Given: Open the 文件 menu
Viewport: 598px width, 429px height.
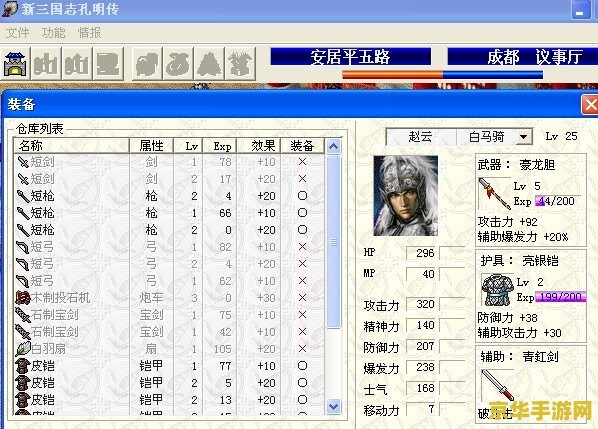Looking at the screenshot, I should (18, 33).
